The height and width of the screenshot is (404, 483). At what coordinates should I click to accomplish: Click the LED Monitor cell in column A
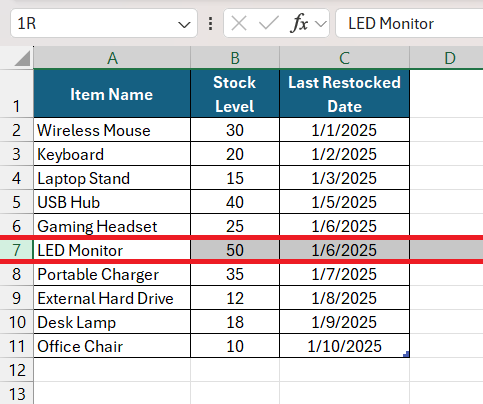coord(112,250)
